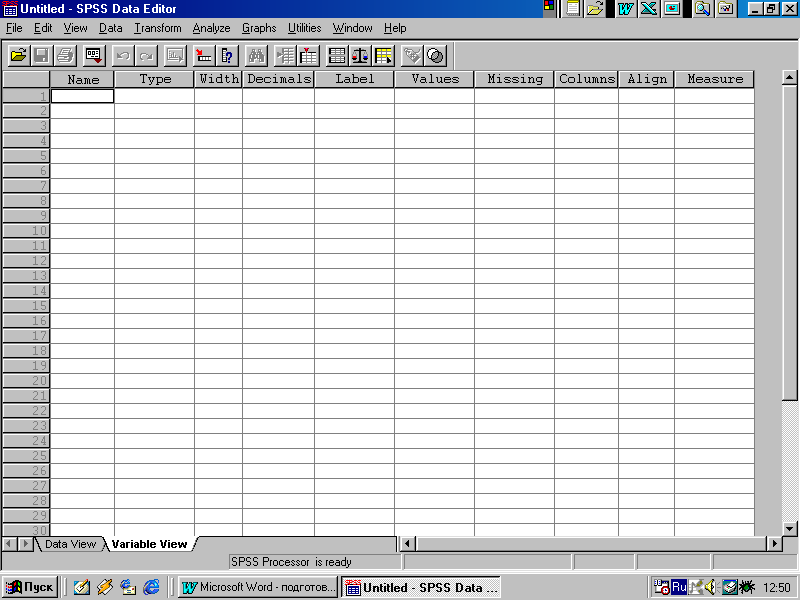This screenshot has width=800, height=600.
Task: Click the Width column header
Action: [x=218, y=79]
